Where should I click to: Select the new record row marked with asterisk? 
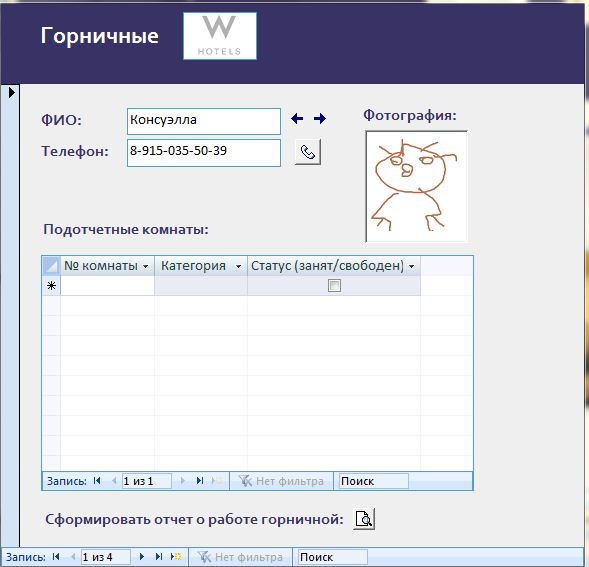point(51,286)
